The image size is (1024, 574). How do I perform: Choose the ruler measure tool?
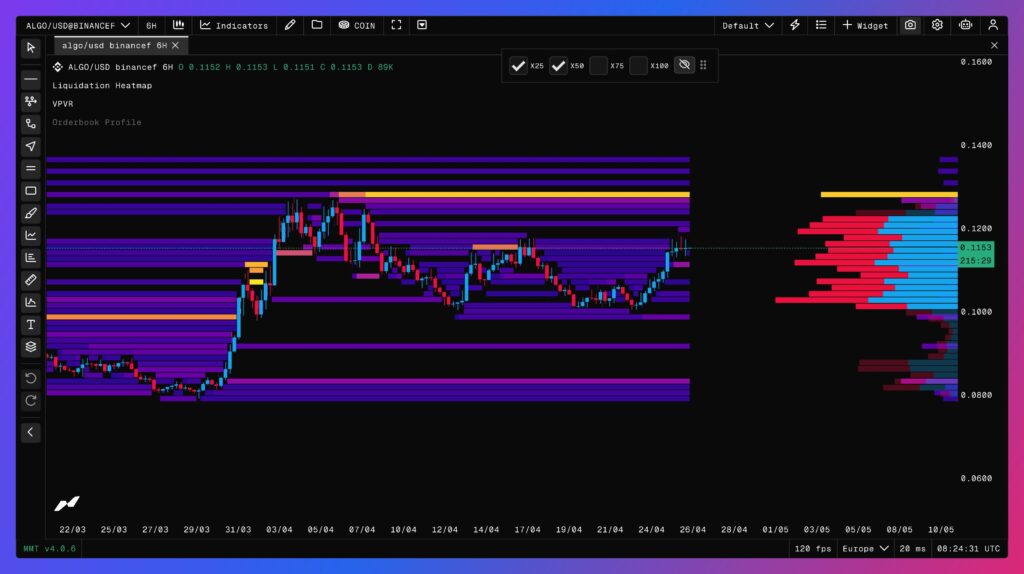pyautogui.click(x=31, y=280)
